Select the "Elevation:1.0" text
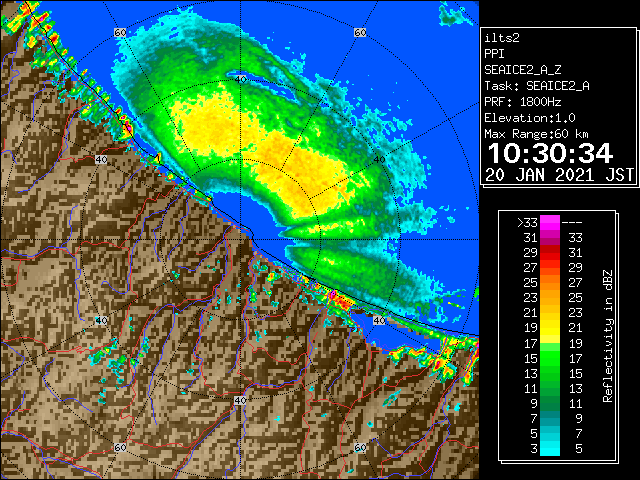 click(x=530, y=118)
